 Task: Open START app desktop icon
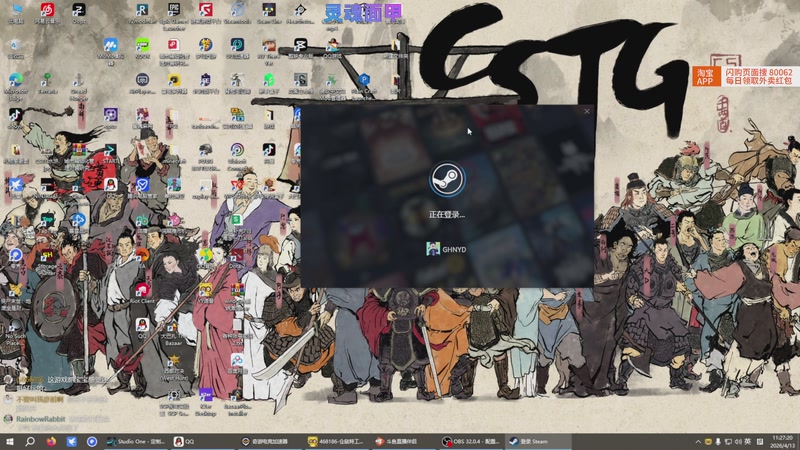(x=110, y=152)
